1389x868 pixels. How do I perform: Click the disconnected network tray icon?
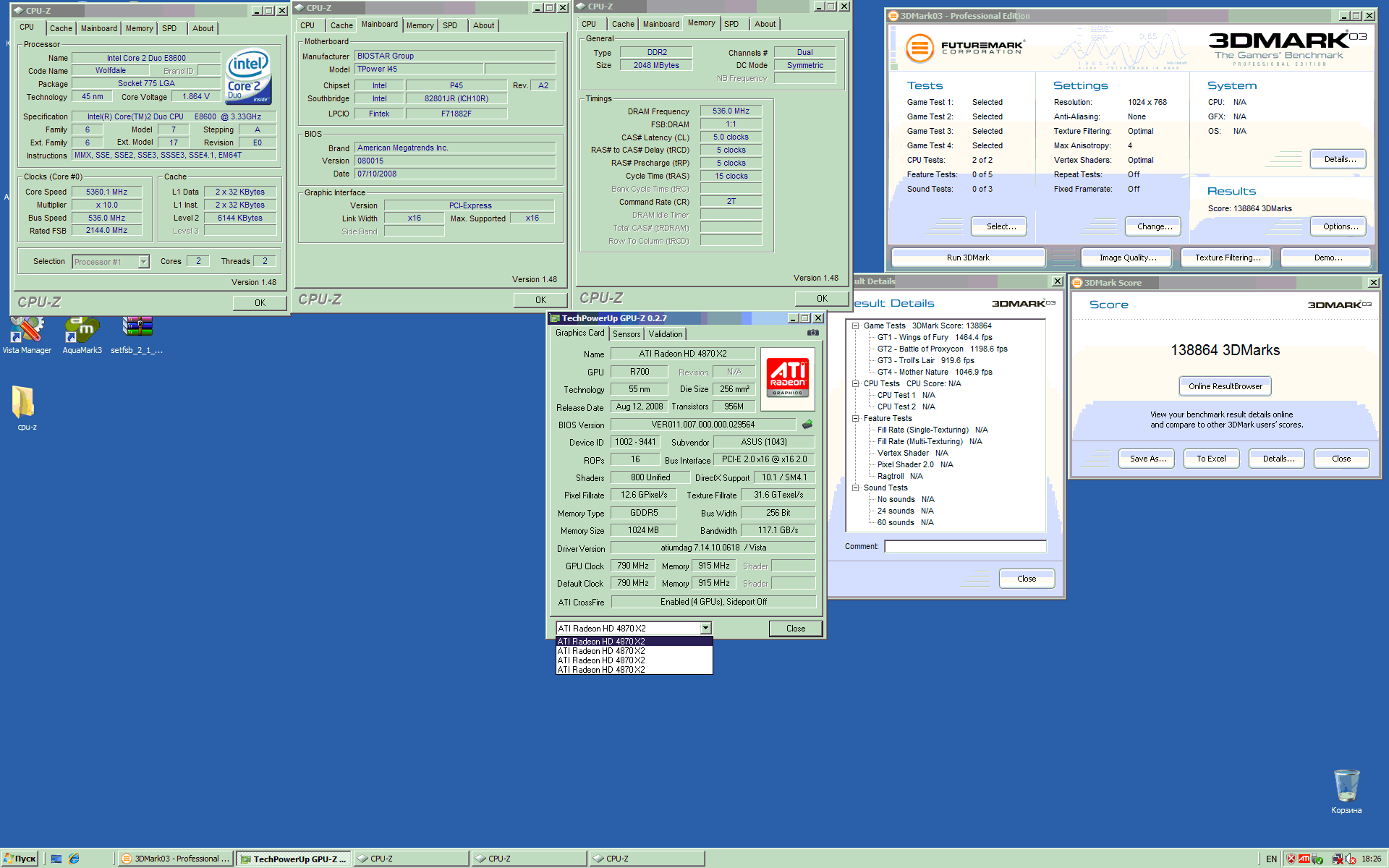tap(1338, 859)
